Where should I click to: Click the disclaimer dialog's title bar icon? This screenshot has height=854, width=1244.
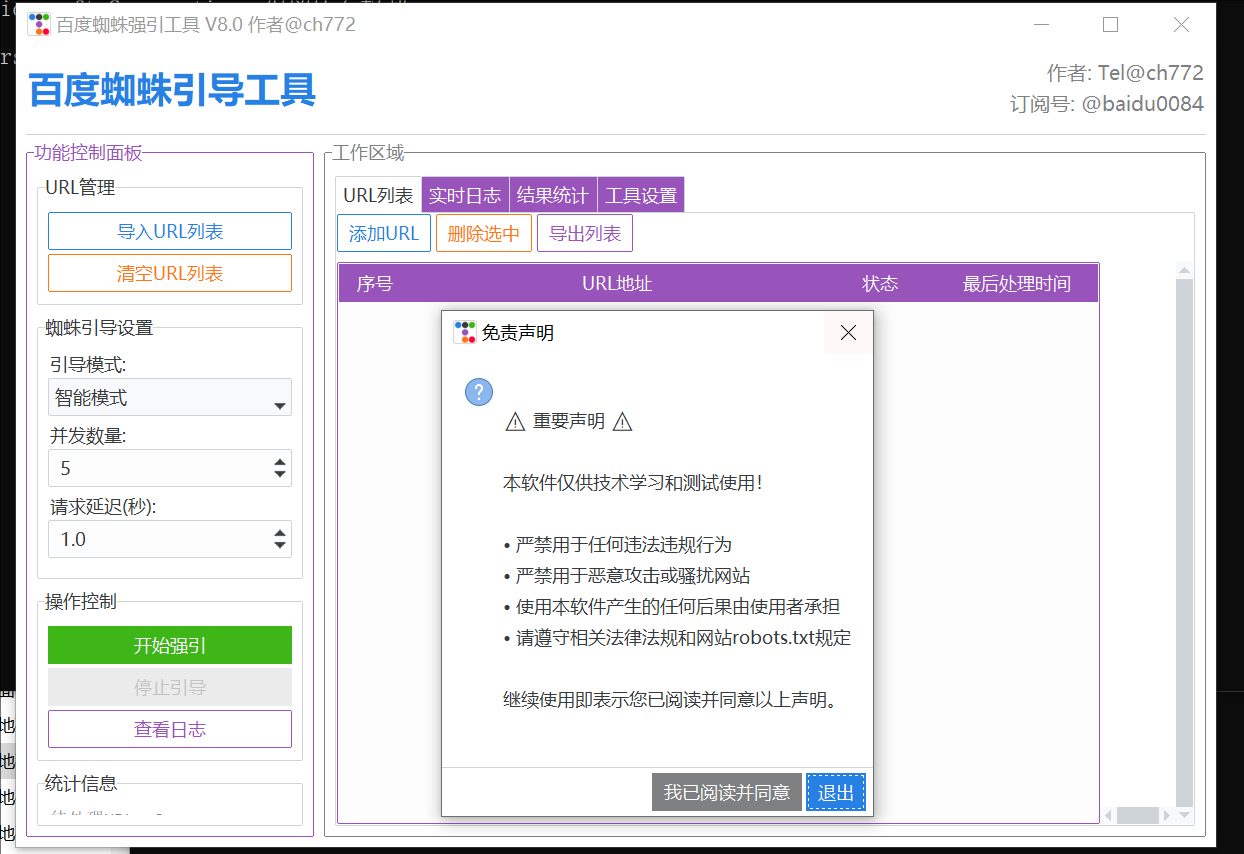point(465,333)
